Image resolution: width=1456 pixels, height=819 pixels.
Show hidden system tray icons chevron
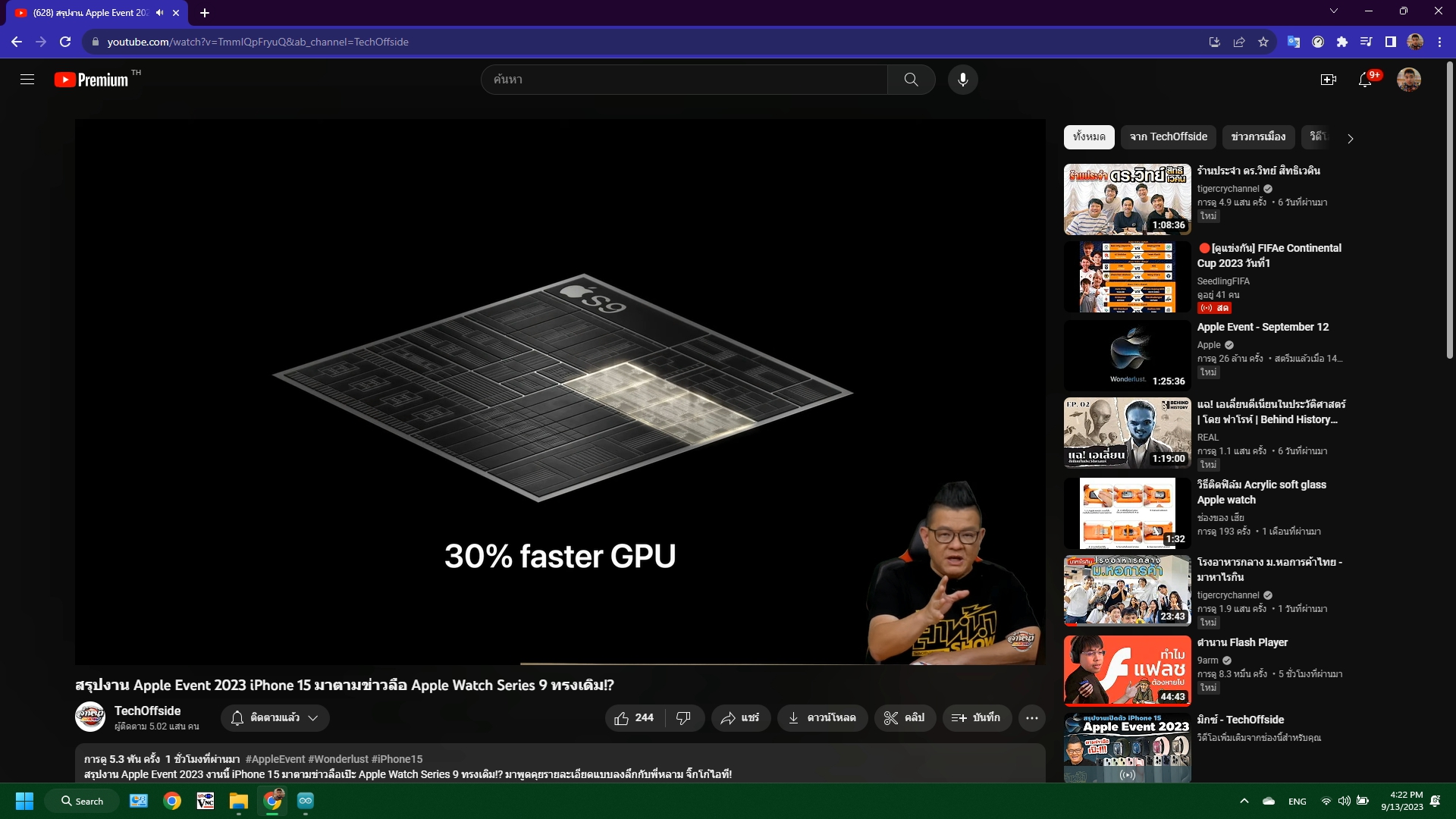coord(1244,801)
